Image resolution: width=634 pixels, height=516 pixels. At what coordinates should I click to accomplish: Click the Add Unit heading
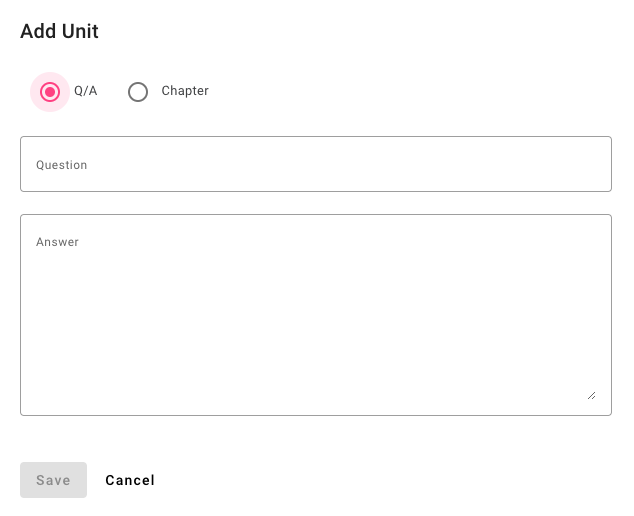coord(59,31)
